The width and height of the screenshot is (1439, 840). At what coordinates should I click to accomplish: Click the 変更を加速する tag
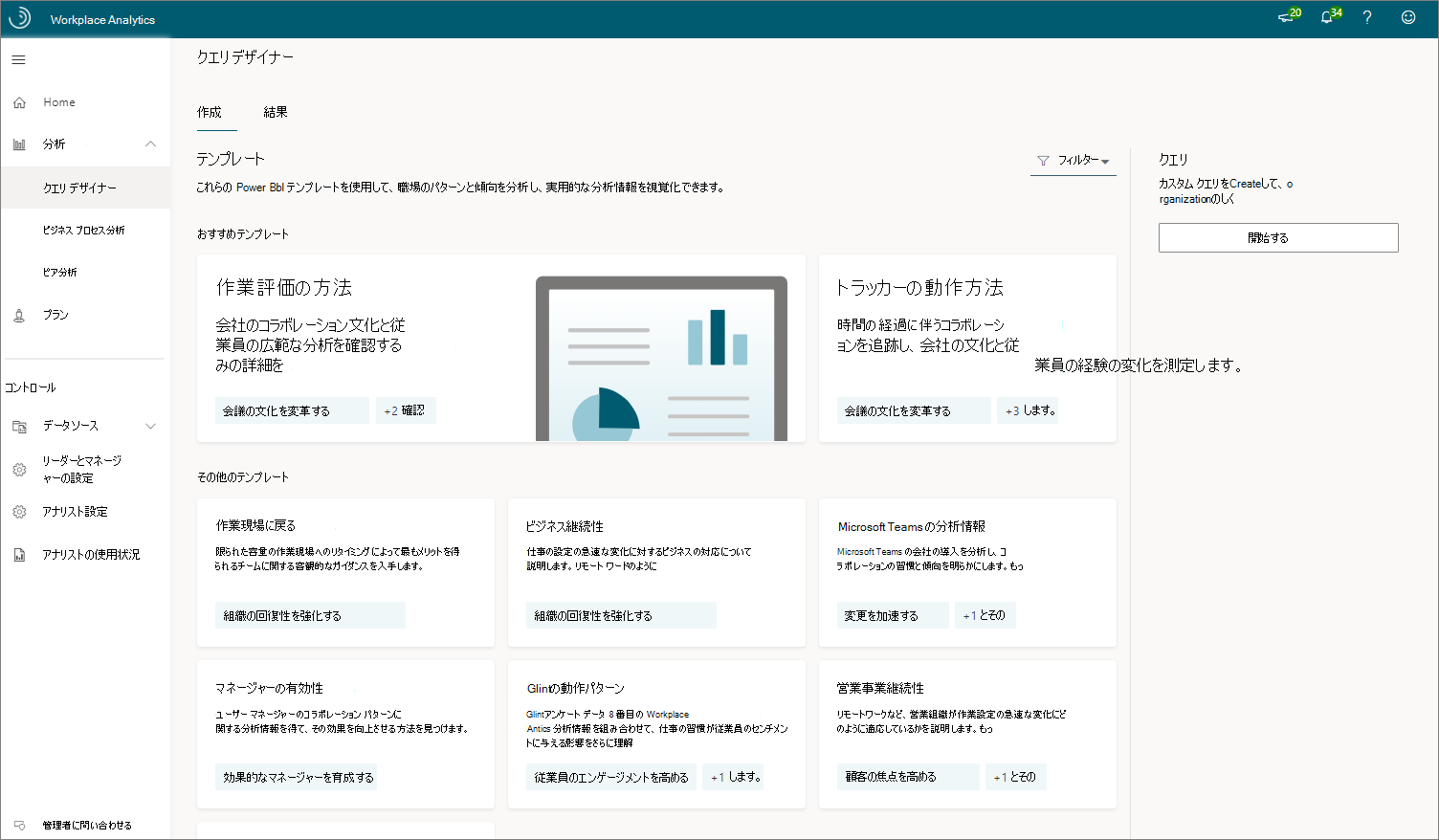(893, 615)
